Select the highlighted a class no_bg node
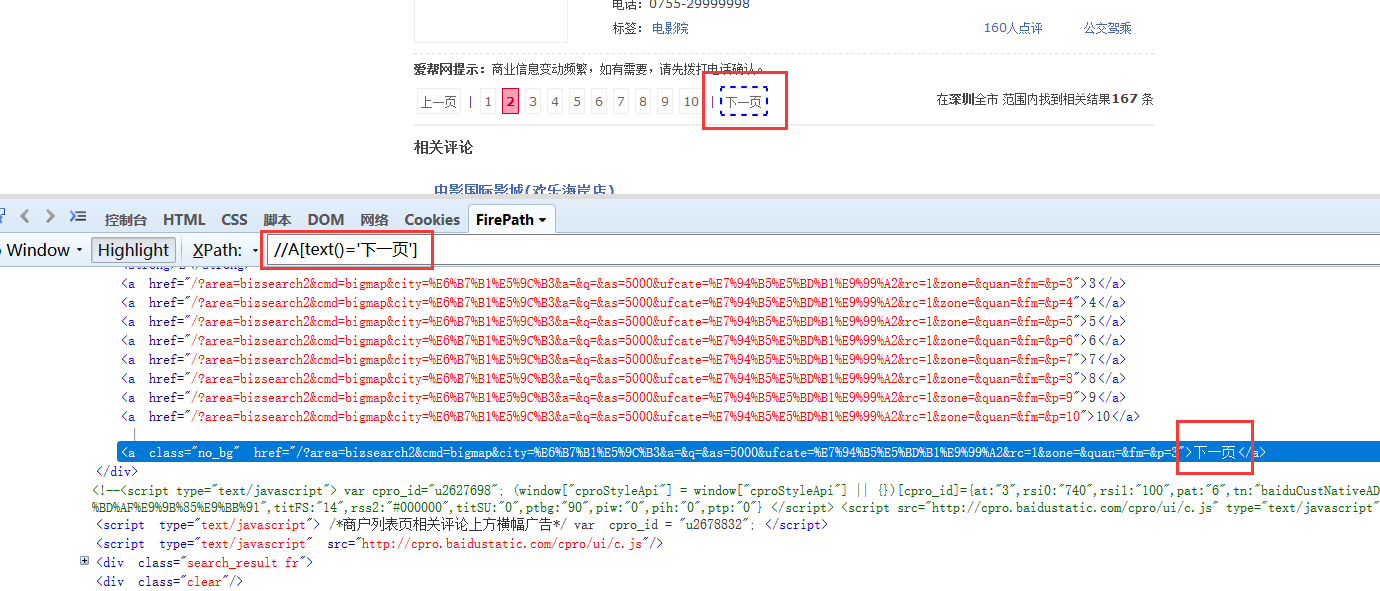The height and width of the screenshot is (591, 1380). coord(749,452)
